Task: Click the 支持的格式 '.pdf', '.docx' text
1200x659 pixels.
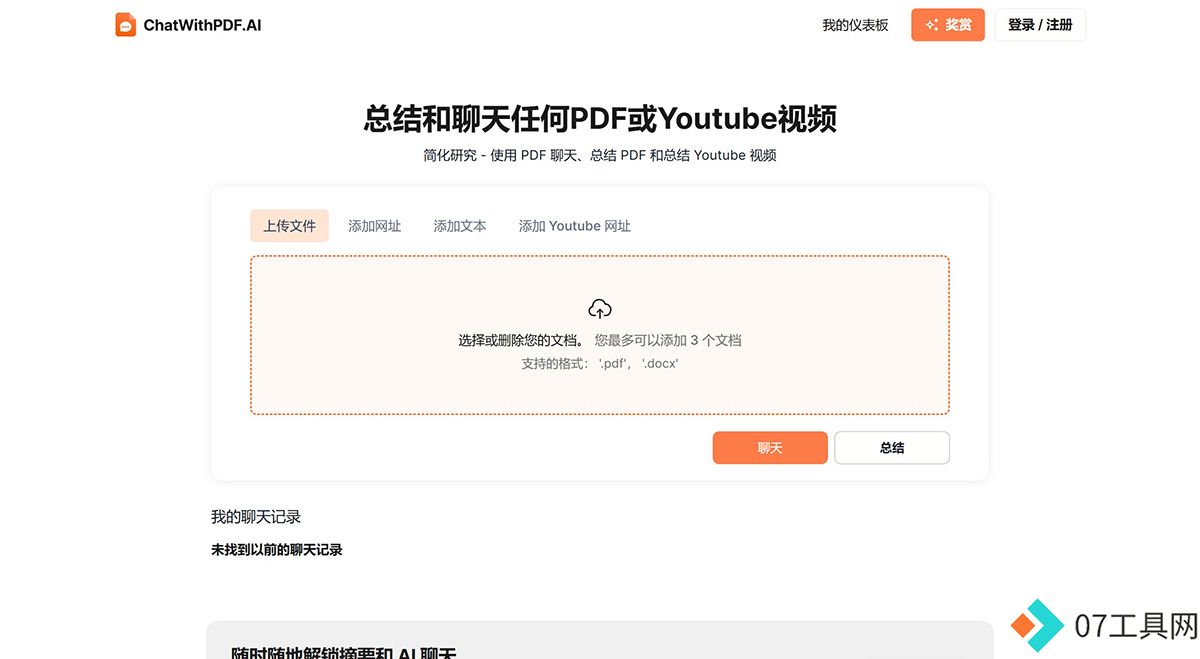Action: tap(600, 364)
